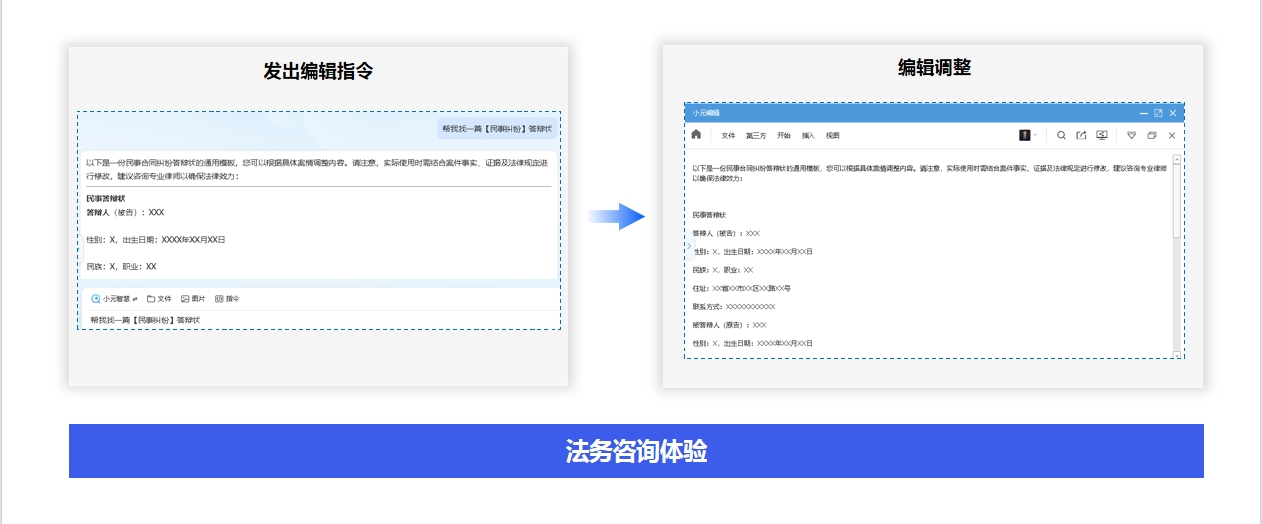Screen dimensions: 1262x524
Task: Click the downward triangle collapse icon
Action: [x=1132, y=135]
